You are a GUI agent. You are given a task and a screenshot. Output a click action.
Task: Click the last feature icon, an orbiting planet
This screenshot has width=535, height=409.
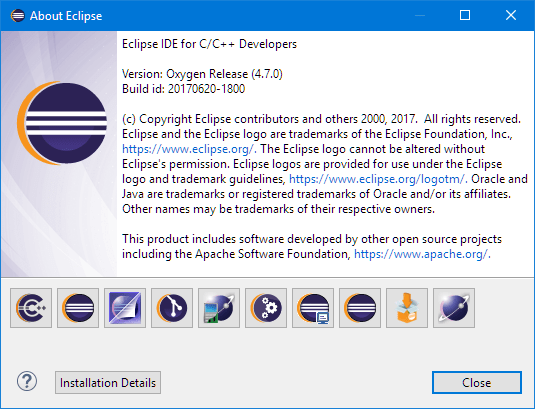[x=454, y=308]
